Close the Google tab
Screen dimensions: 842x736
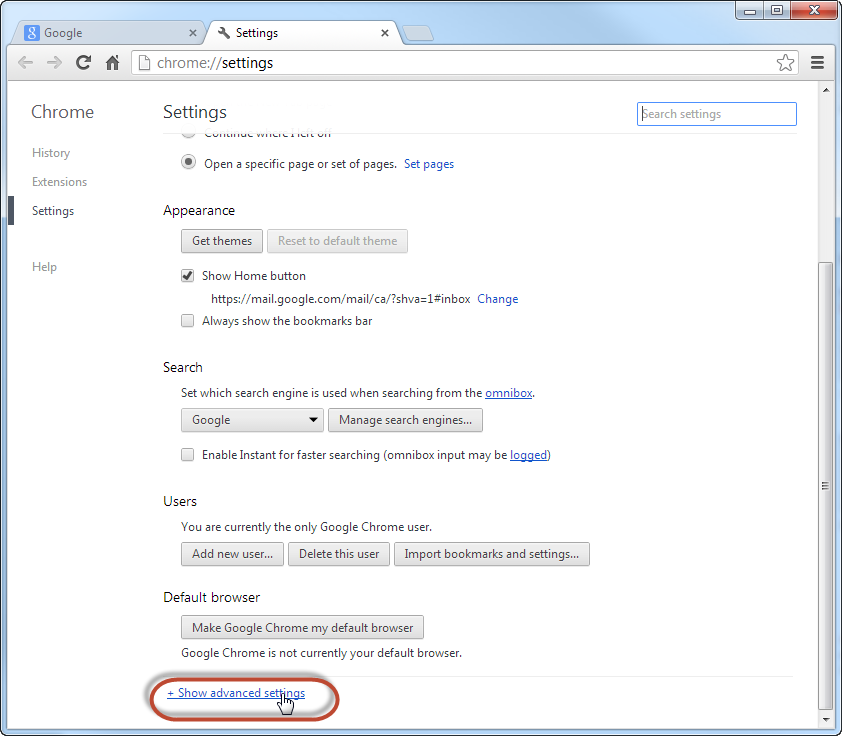click(x=193, y=33)
